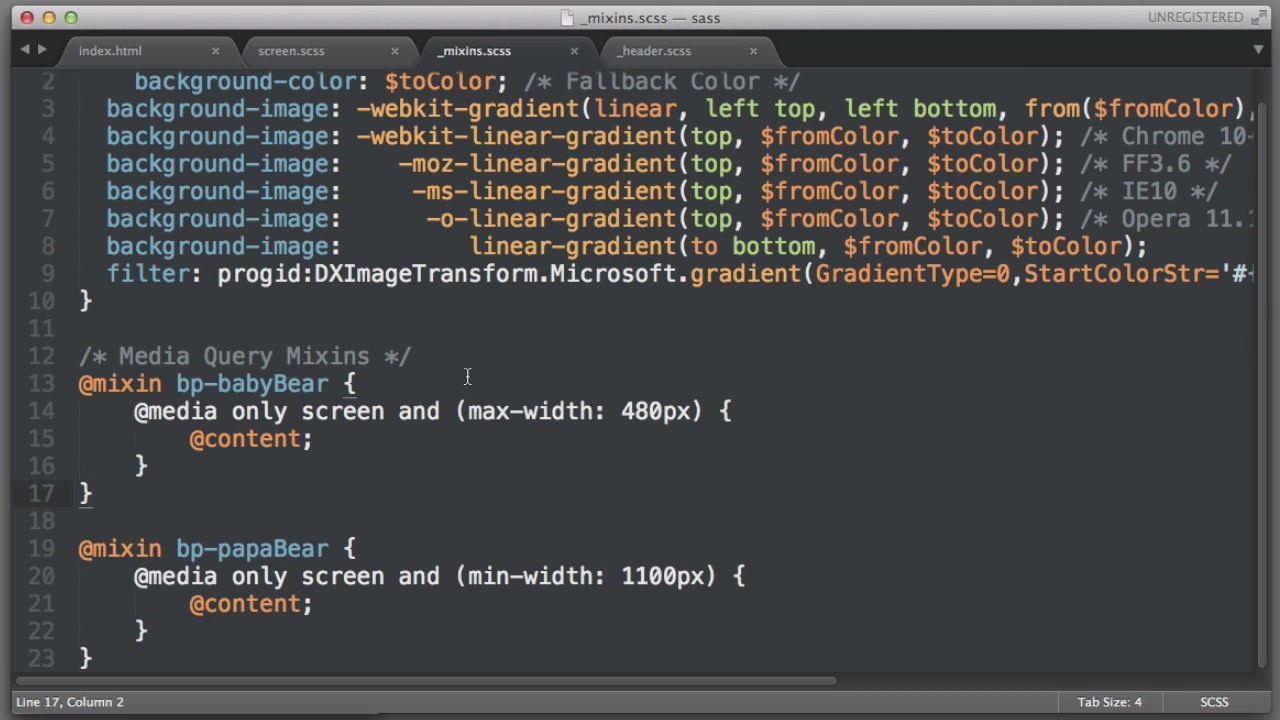Screen dimensions: 1280x720
Task: Click -o-linear-gradient on line 7
Action: [x=551, y=219]
